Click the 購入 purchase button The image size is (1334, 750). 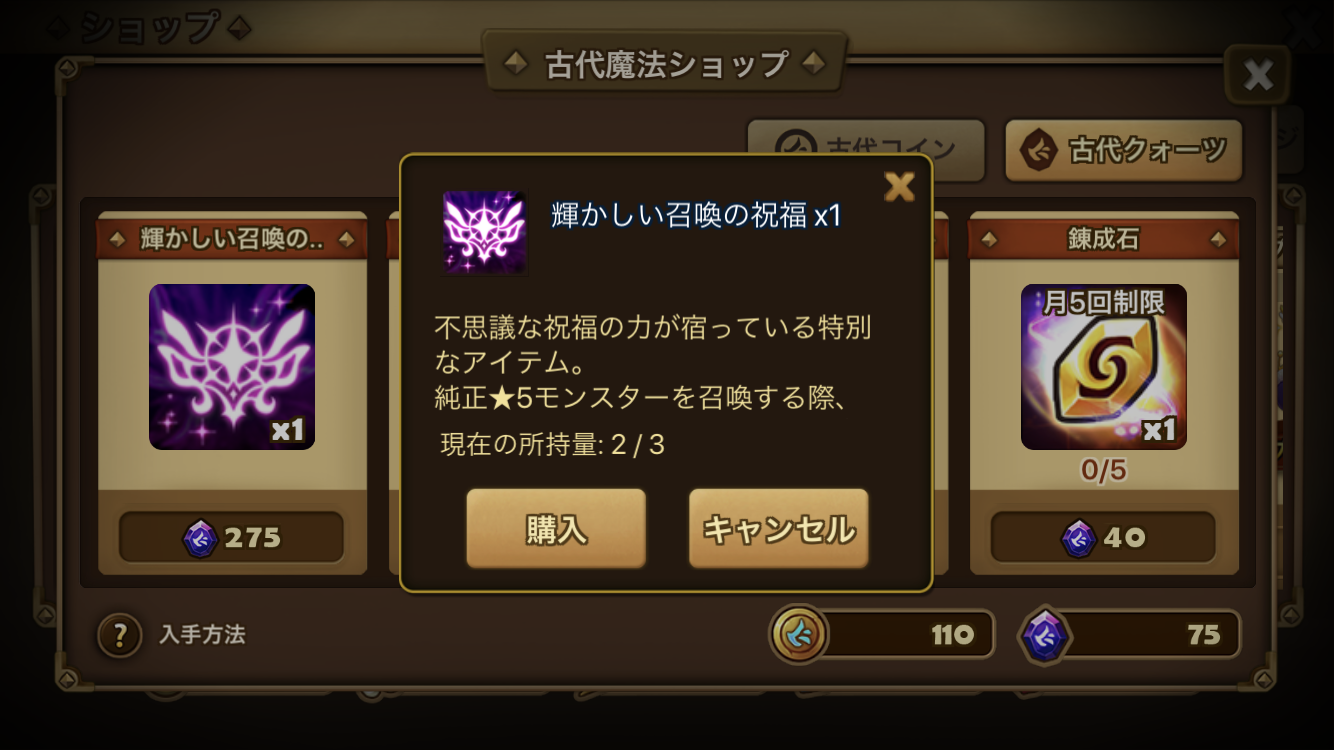coord(556,529)
